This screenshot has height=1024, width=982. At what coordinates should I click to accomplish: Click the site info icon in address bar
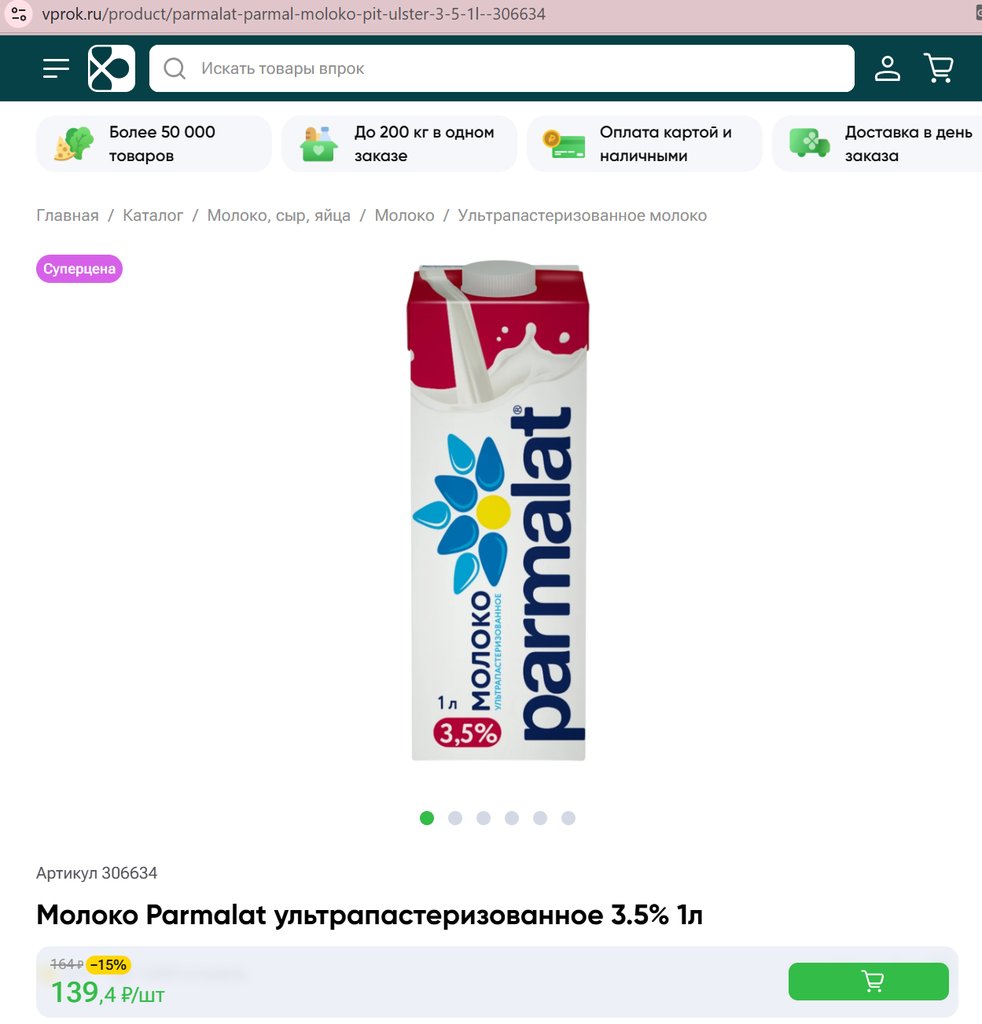pos(19,14)
